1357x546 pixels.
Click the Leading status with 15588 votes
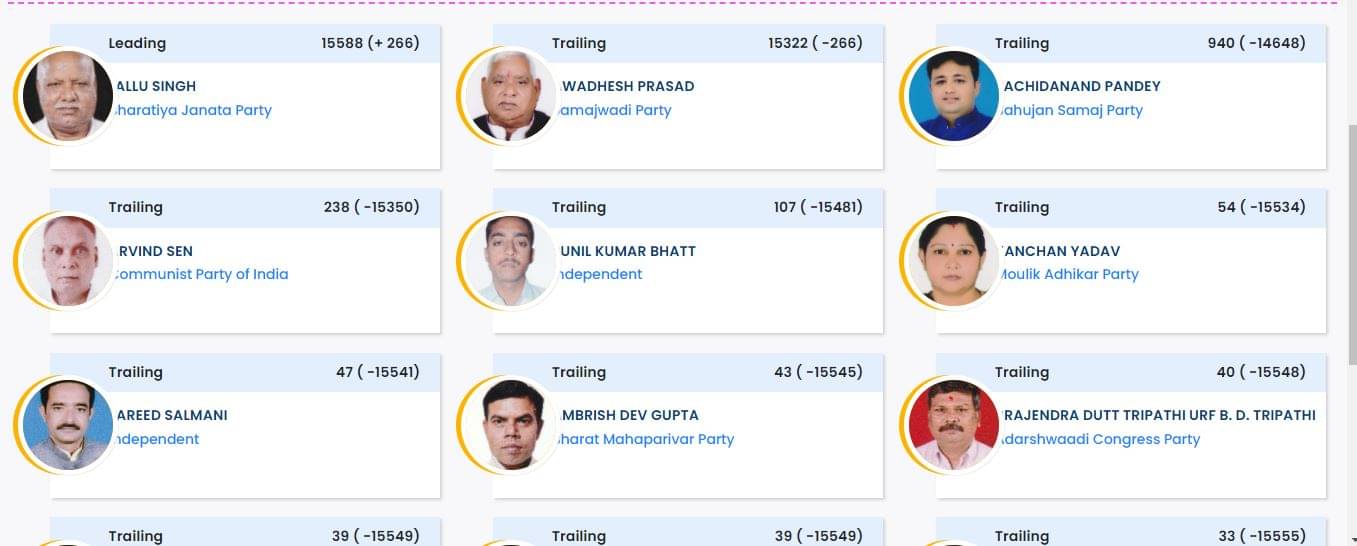pos(137,43)
